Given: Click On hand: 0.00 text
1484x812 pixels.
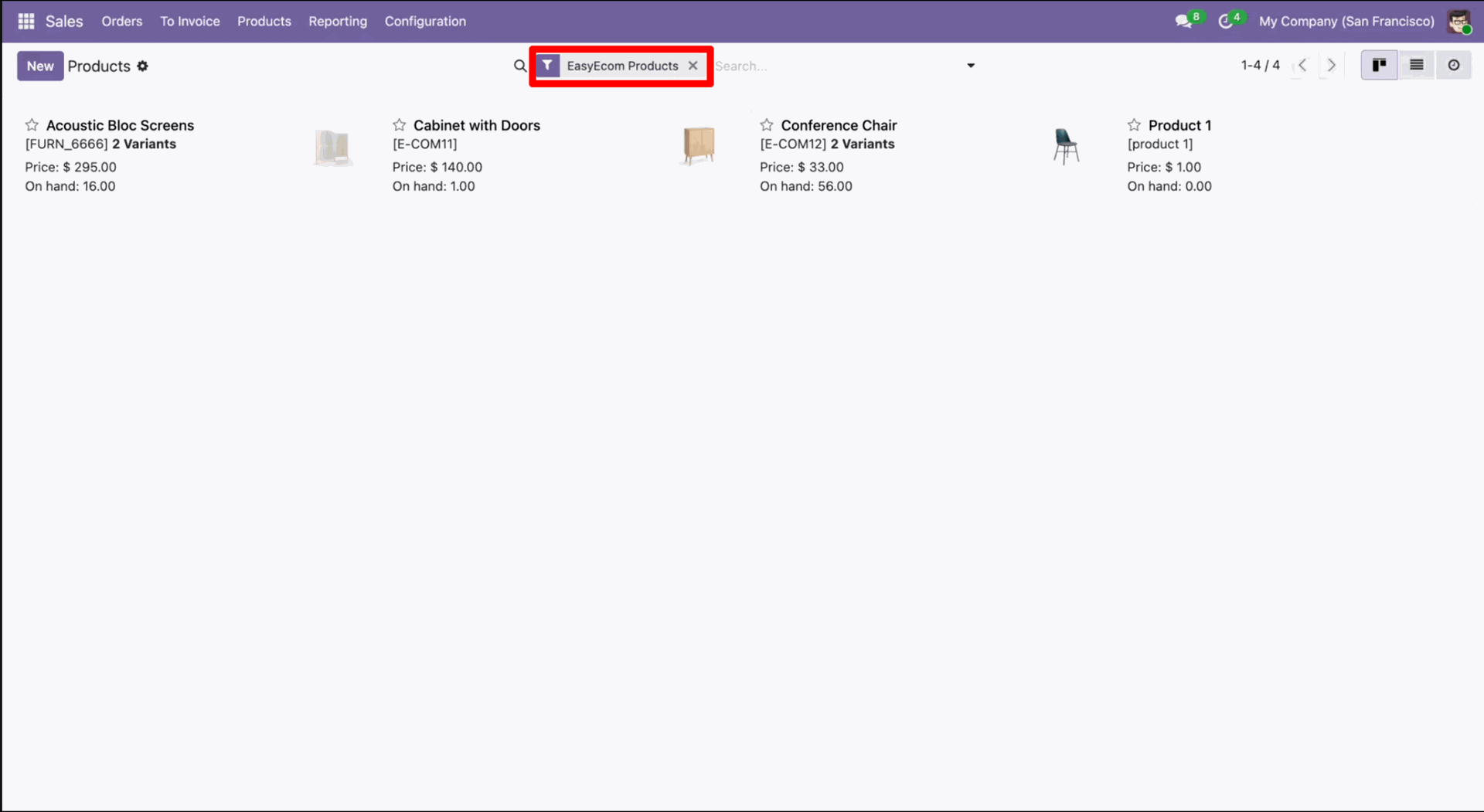Looking at the screenshot, I should click(x=1169, y=186).
